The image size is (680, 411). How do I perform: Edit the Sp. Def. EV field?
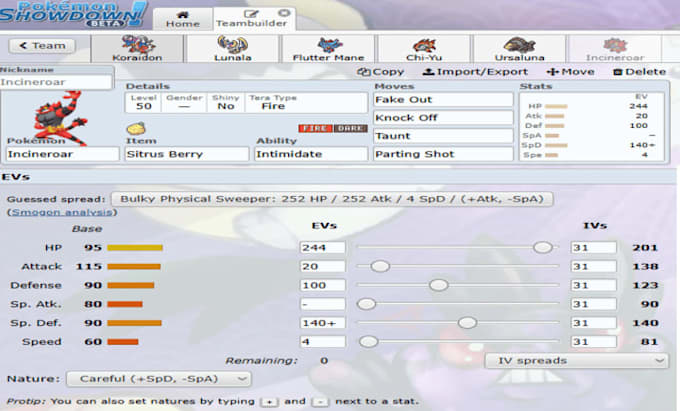click(323, 323)
